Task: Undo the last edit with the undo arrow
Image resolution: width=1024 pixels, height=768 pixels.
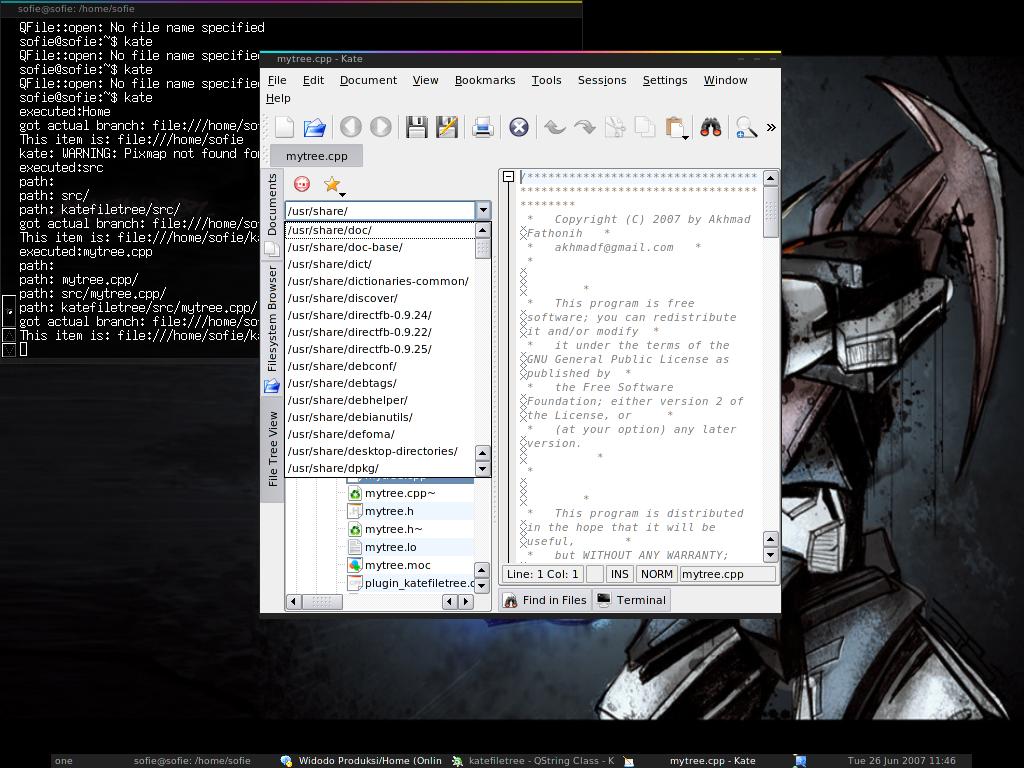Action: [x=554, y=127]
